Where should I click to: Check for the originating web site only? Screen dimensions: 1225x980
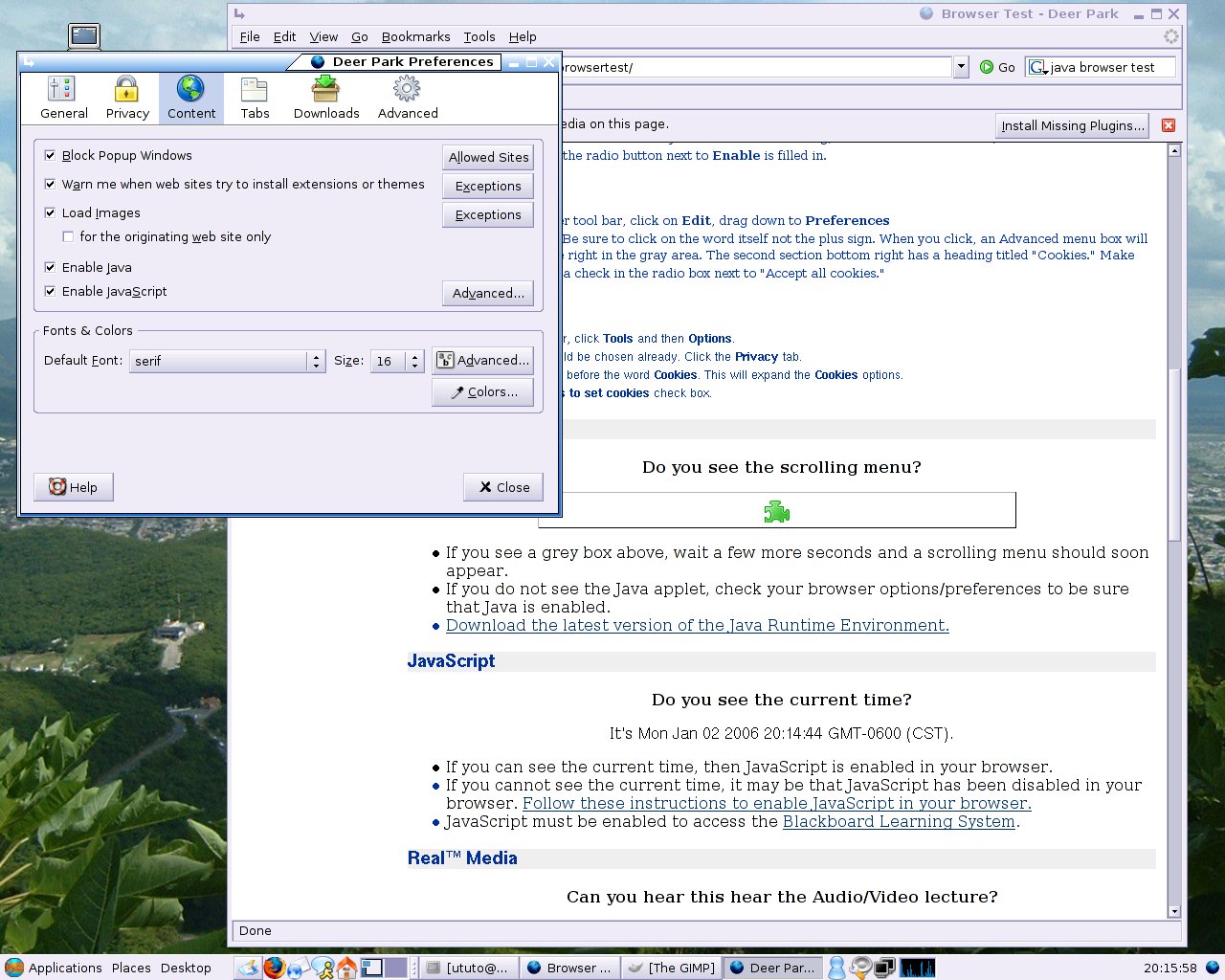[68, 236]
